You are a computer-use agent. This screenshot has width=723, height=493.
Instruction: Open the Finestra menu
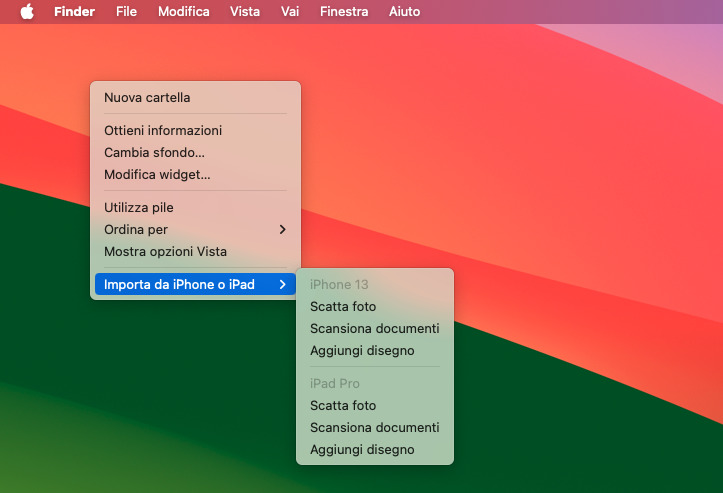coord(344,12)
